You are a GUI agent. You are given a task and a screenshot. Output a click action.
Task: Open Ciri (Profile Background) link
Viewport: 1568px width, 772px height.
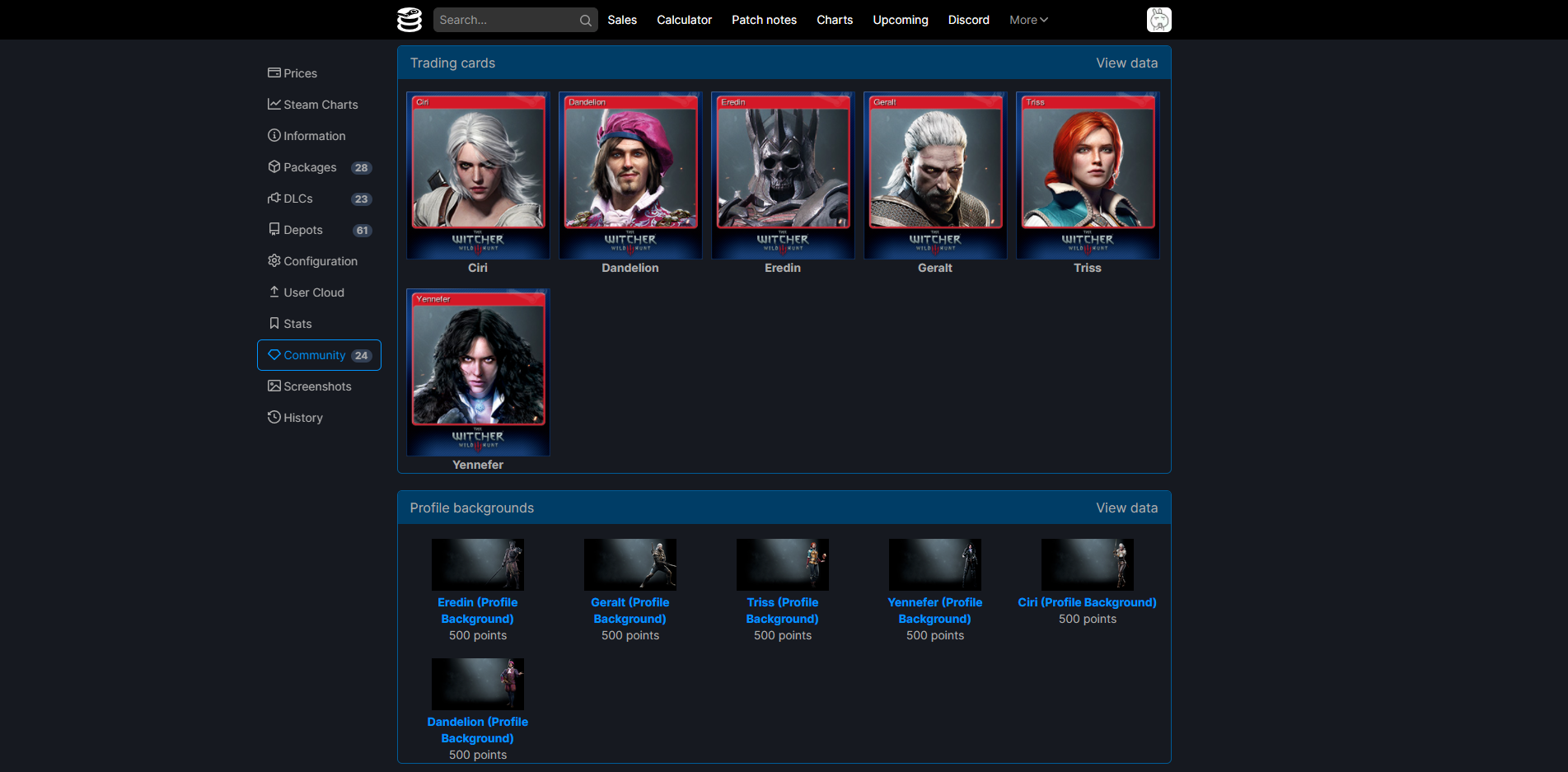pos(1088,602)
